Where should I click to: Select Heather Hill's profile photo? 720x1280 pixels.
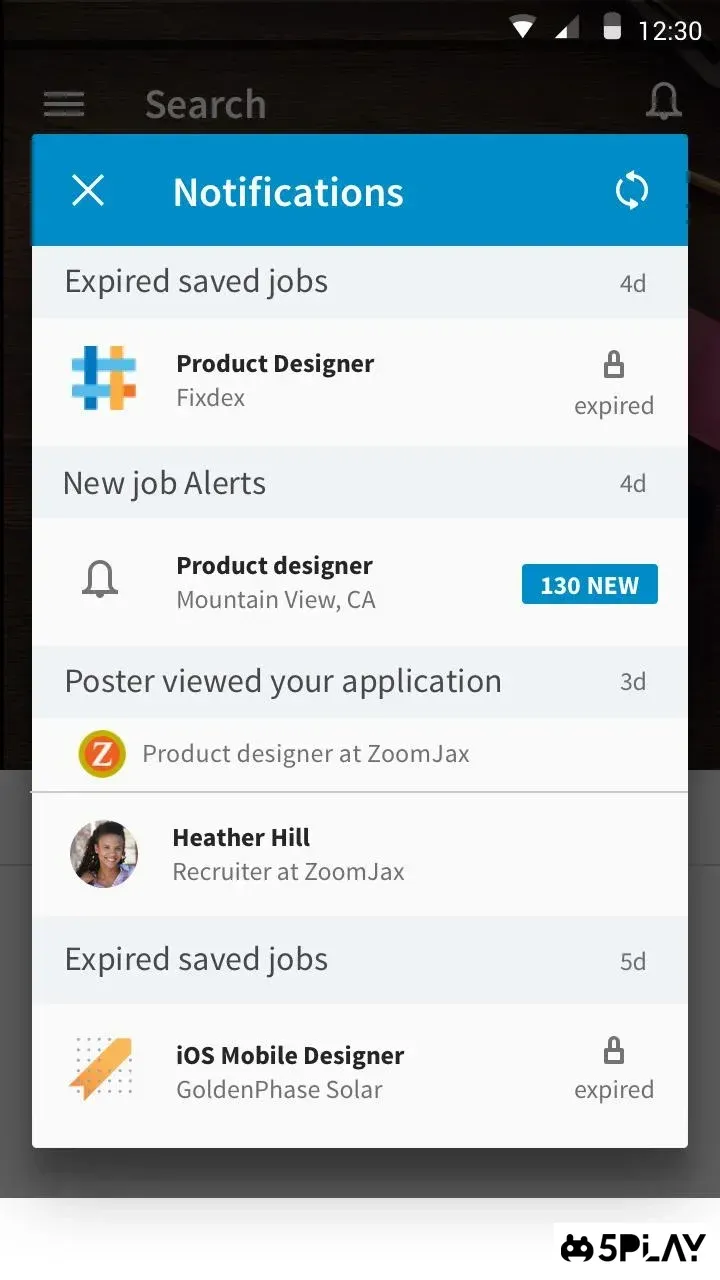pos(104,854)
